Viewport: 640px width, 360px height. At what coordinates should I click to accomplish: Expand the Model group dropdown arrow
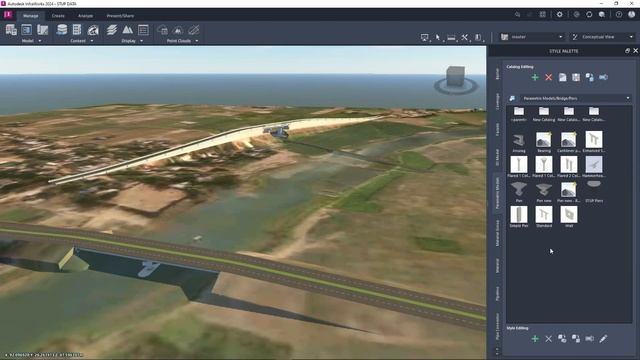(40, 41)
